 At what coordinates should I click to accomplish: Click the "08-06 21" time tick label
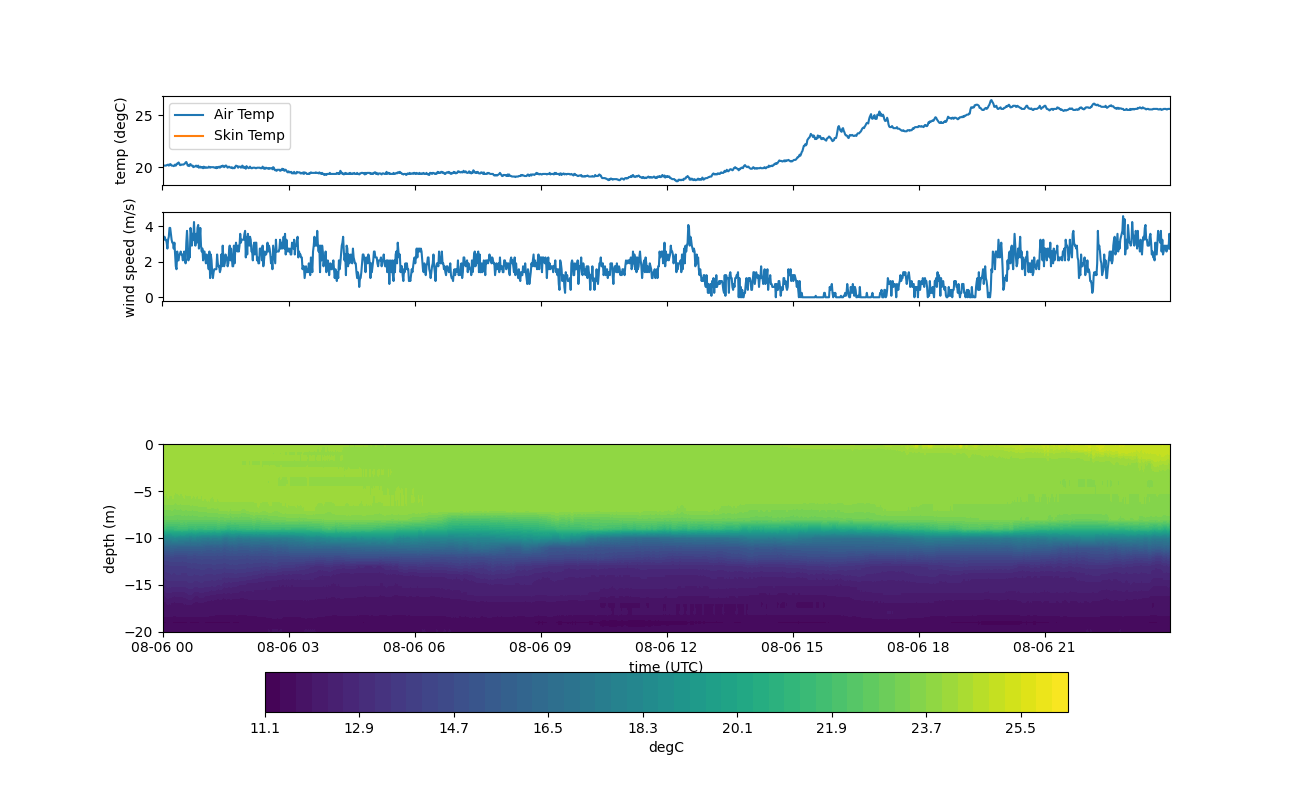(x=1045, y=647)
